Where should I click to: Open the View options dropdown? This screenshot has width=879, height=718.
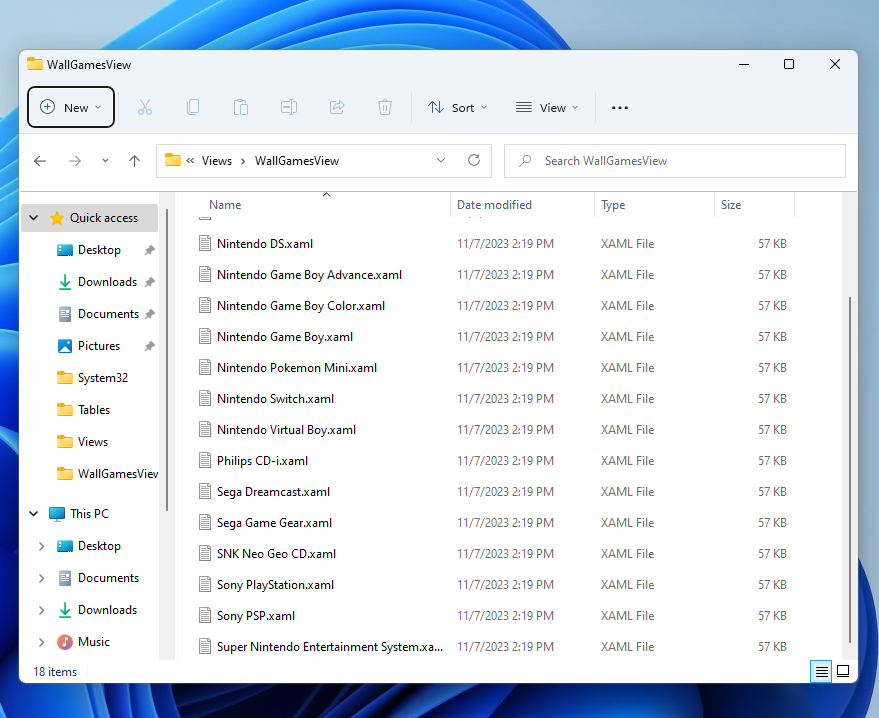point(547,107)
